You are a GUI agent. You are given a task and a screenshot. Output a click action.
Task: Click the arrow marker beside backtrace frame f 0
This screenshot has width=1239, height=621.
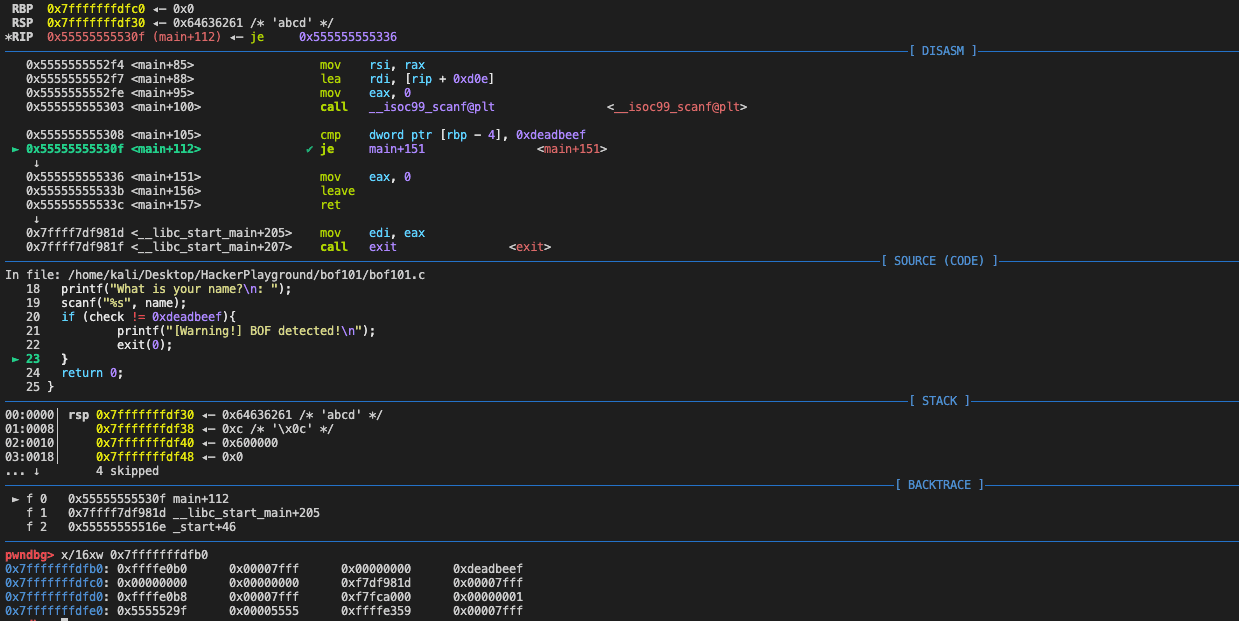click(x=15, y=499)
